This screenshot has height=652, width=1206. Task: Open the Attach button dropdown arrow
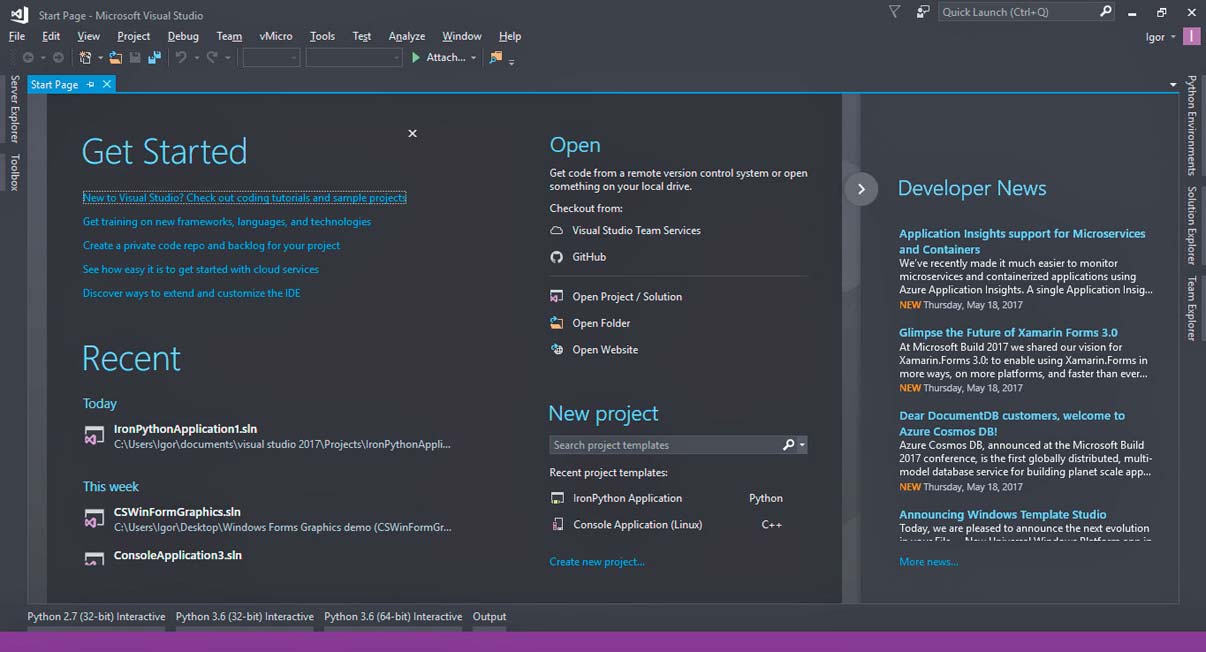click(x=473, y=58)
